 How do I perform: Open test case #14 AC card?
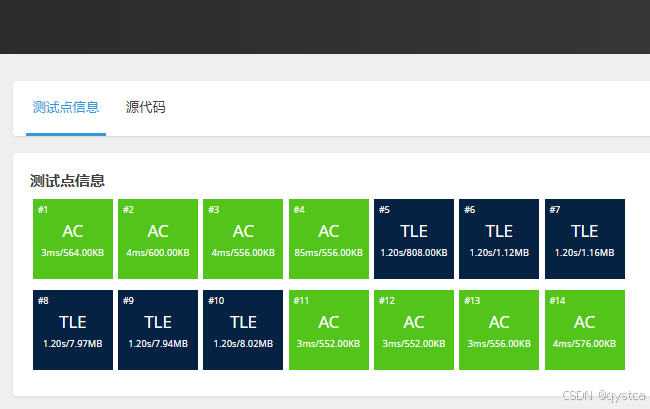[x=585, y=330]
